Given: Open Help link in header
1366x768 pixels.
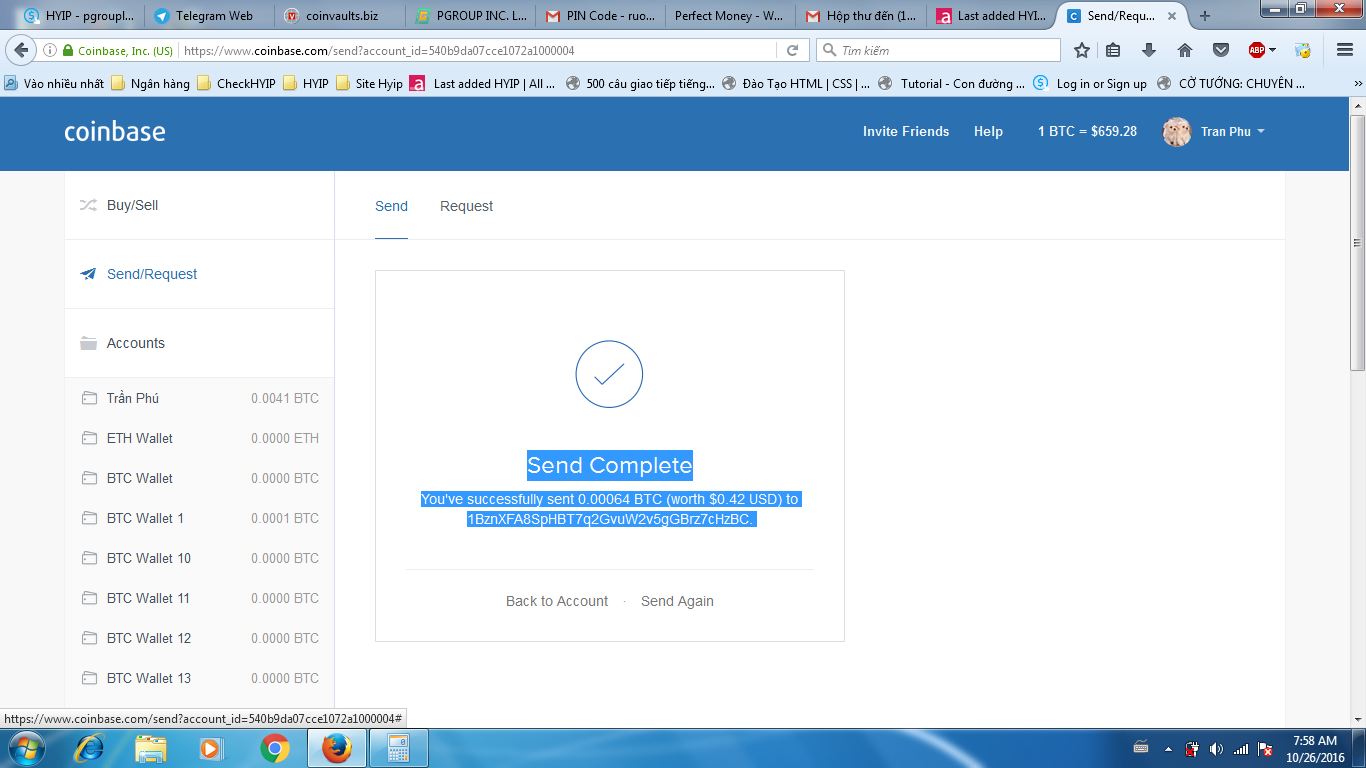Looking at the screenshot, I should [x=988, y=131].
